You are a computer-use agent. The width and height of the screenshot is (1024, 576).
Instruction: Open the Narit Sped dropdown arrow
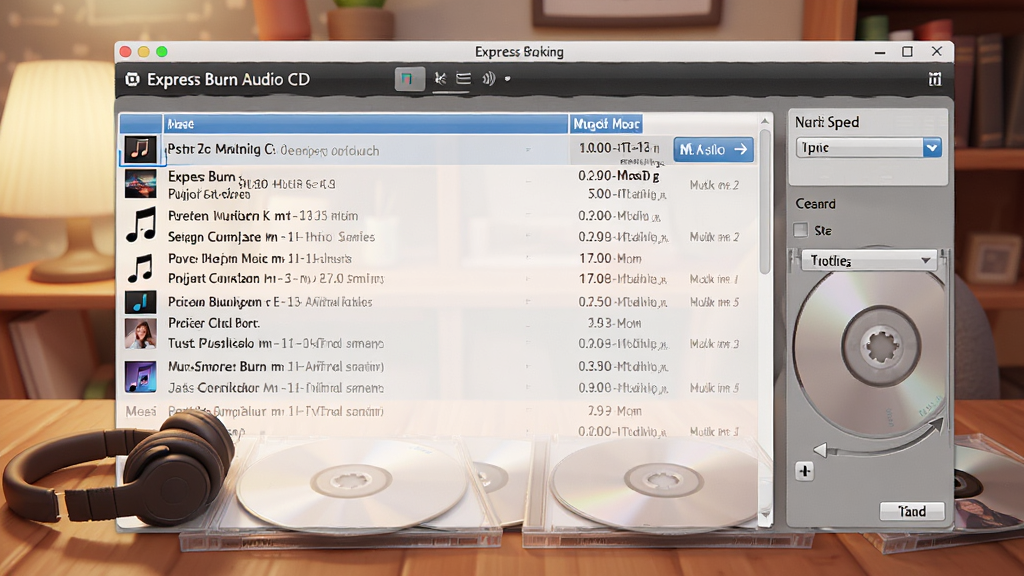click(x=932, y=148)
